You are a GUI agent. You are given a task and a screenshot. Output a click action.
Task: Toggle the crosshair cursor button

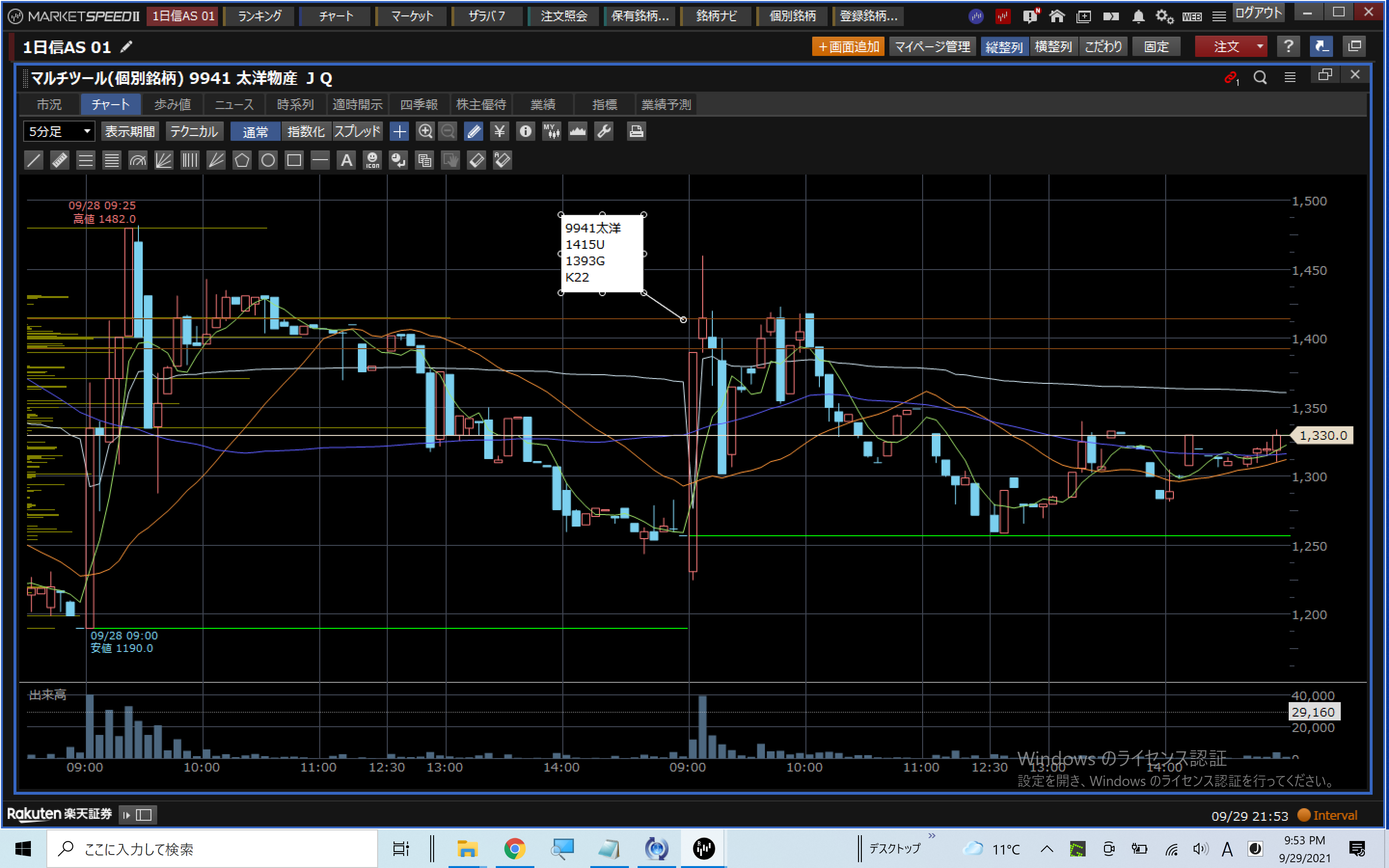(x=399, y=132)
